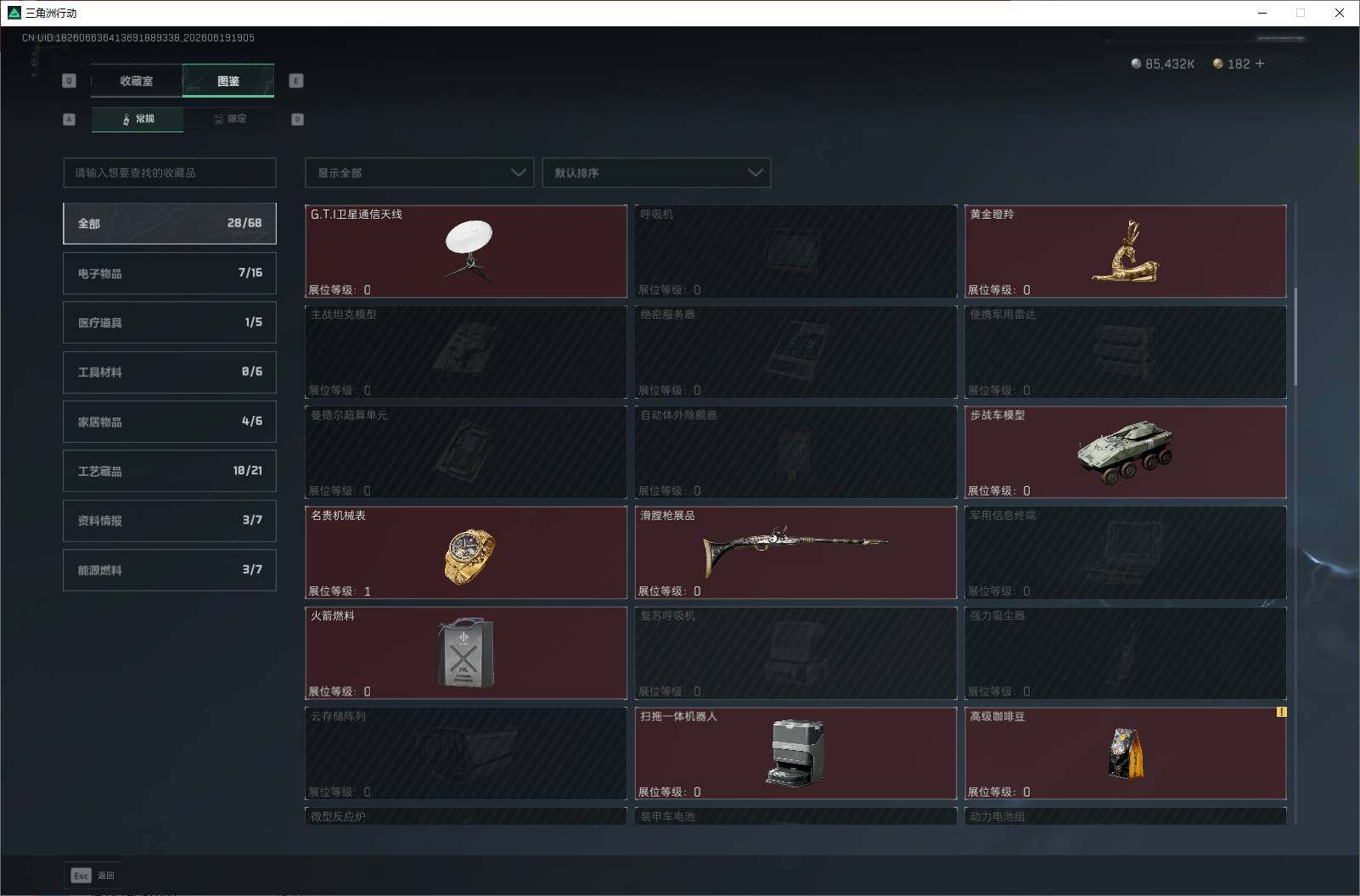Click the Esc 返回 back button
The height and width of the screenshot is (896, 1360).
pyautogui.click(x=93, y=875)
